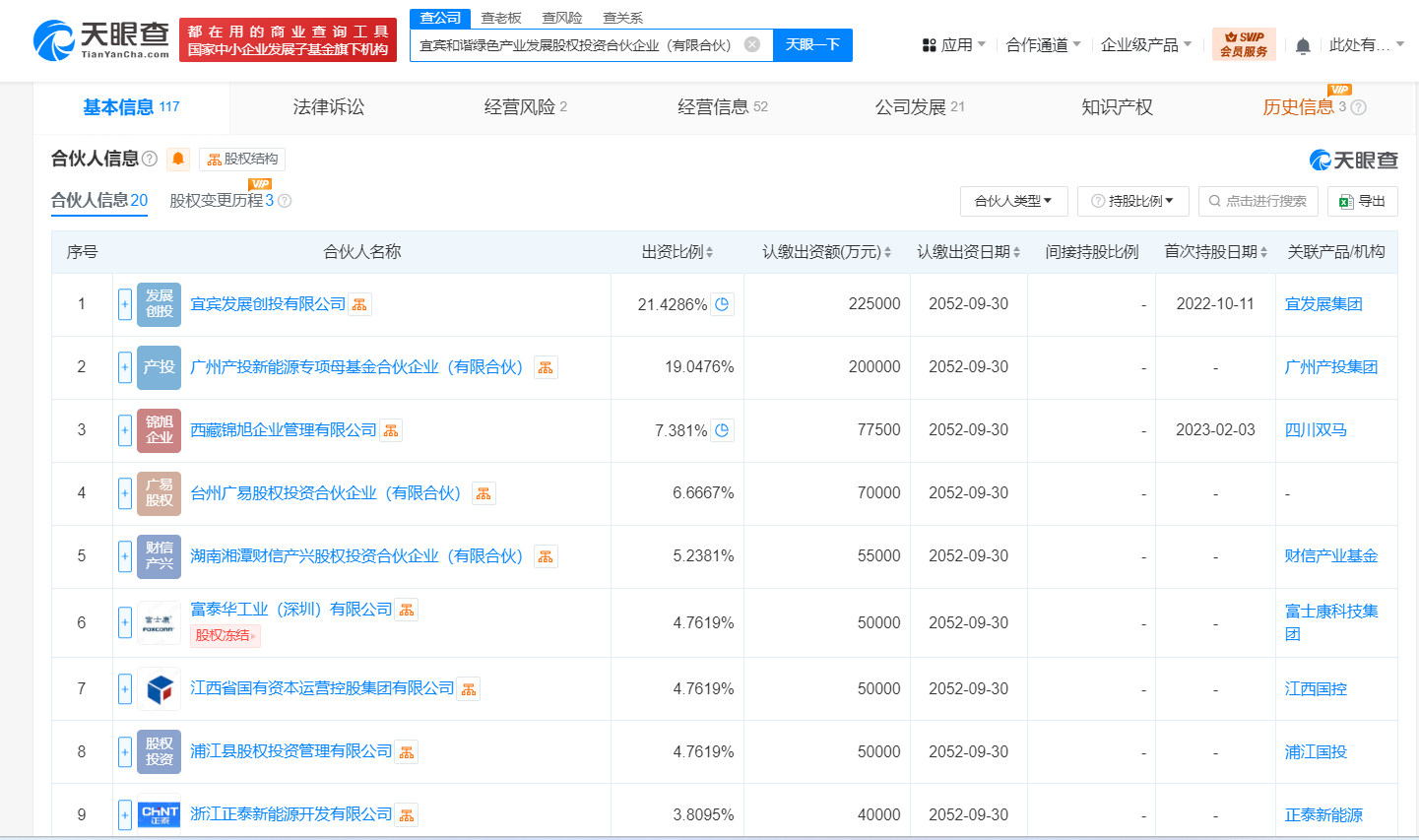The image size is (1419, 840).
Task: Click the Foxconn company logo
Action: (159, 622)
